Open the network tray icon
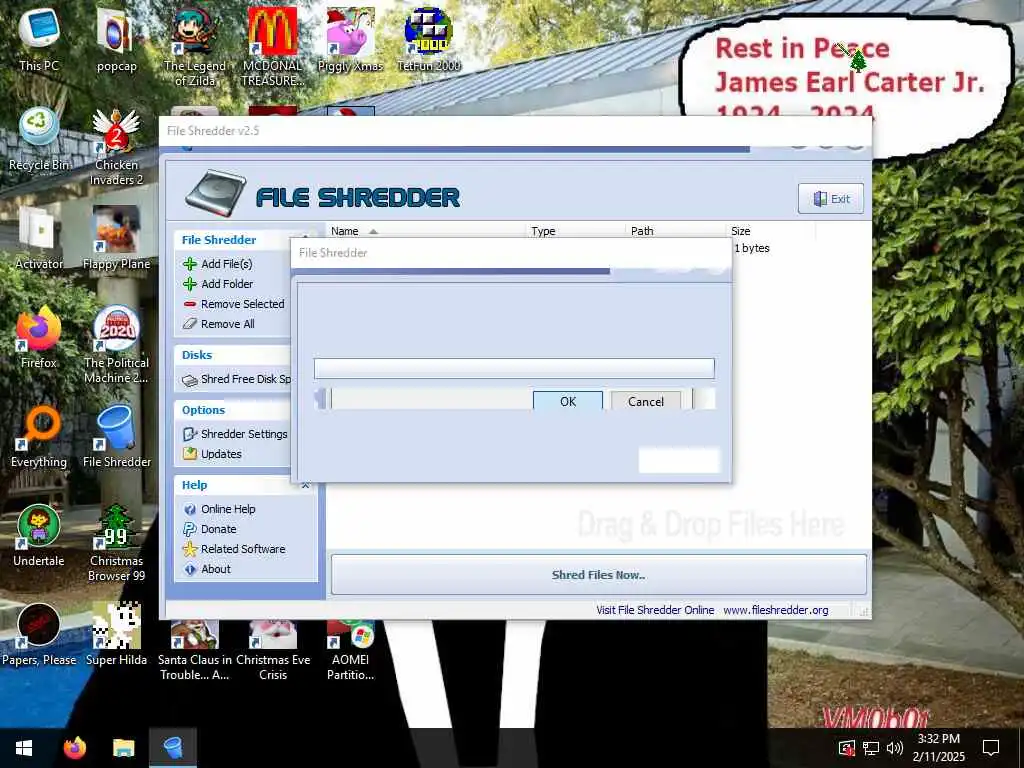This screenshot has width=1024, height=768. [x=871, y=748]
